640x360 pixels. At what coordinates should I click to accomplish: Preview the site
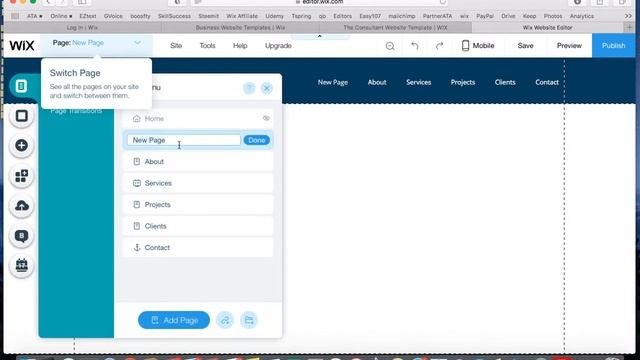pyautogui.click(x=569, y=46)
